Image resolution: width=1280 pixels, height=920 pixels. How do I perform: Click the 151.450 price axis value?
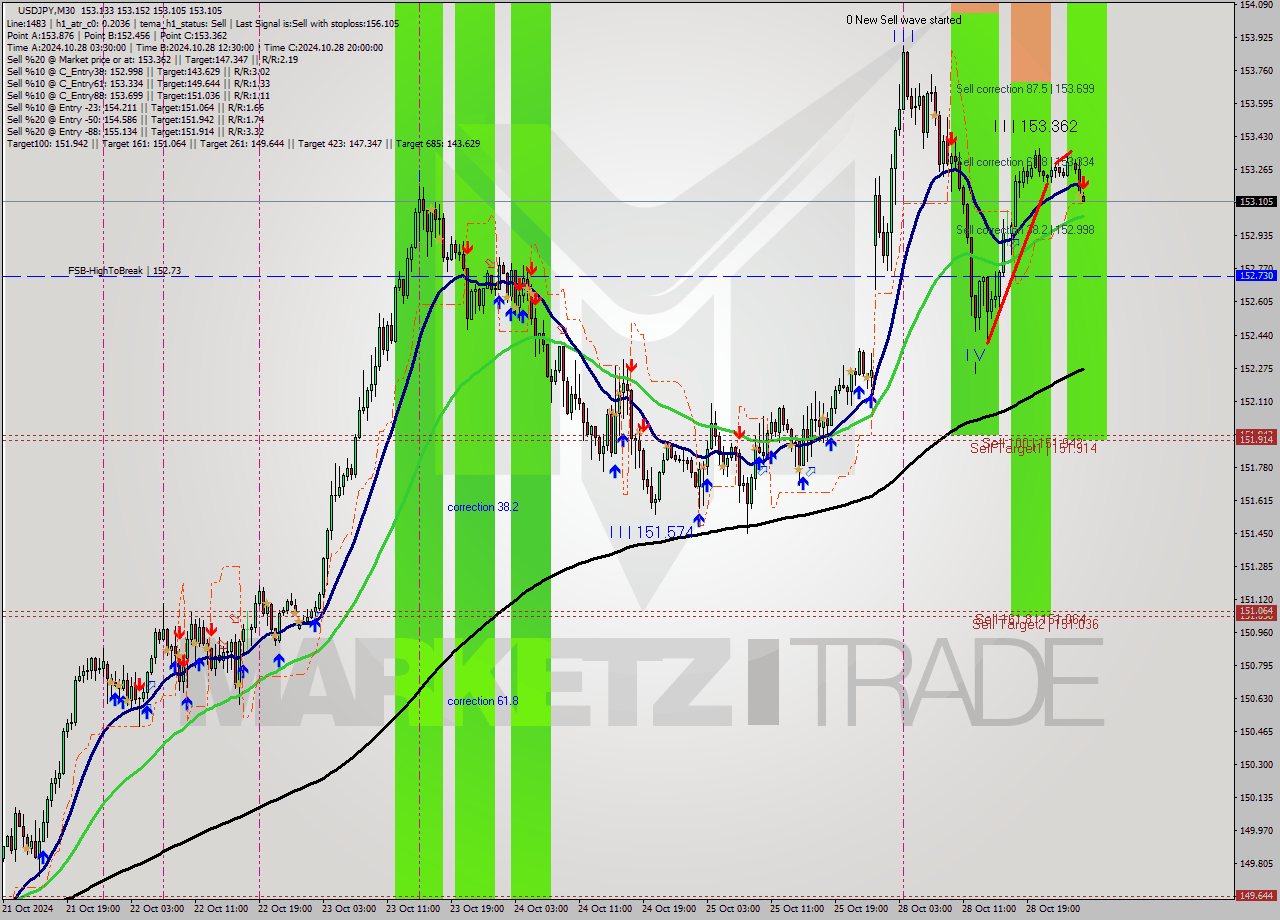(1256, 533)
